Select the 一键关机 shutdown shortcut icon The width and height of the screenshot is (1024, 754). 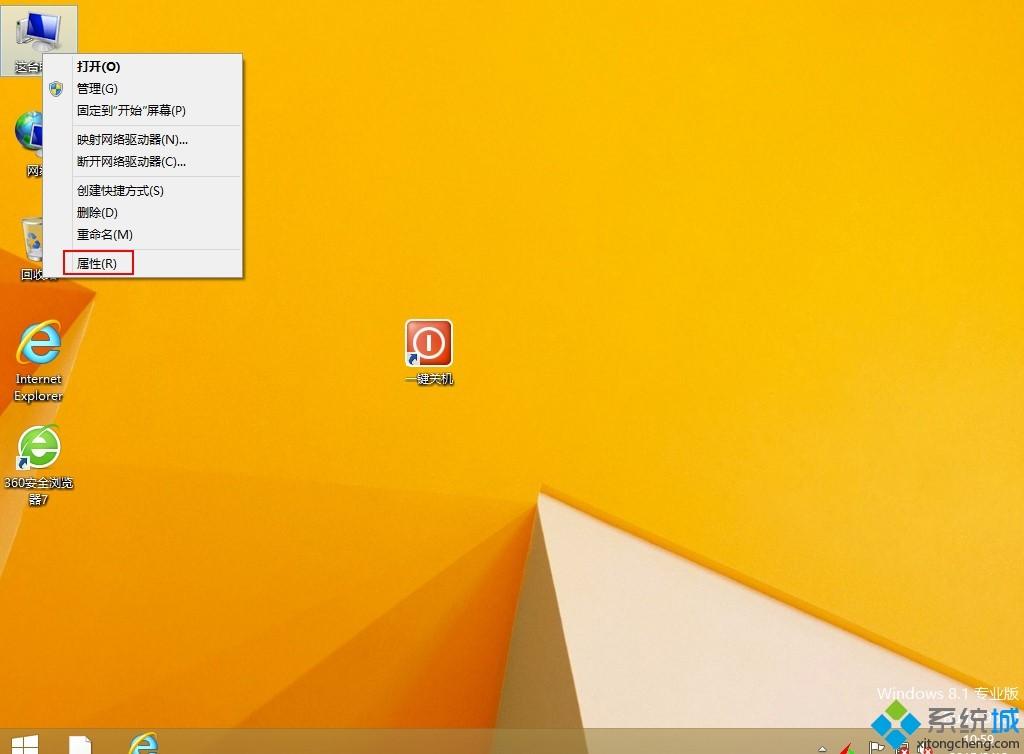click(x=428, y=343)
